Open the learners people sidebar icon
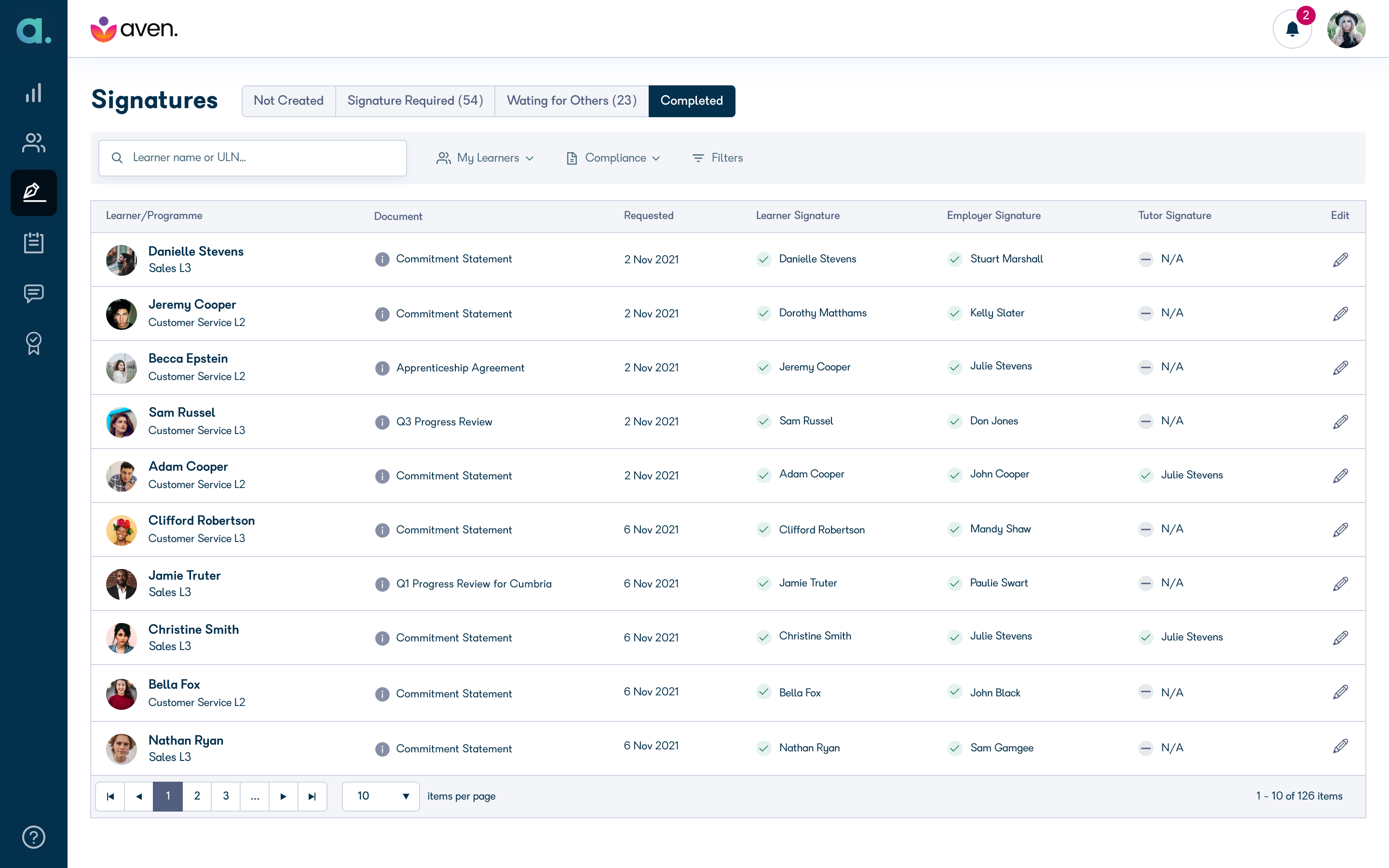The height and width of the screenshot is (868, 1389). pos(34,143)
